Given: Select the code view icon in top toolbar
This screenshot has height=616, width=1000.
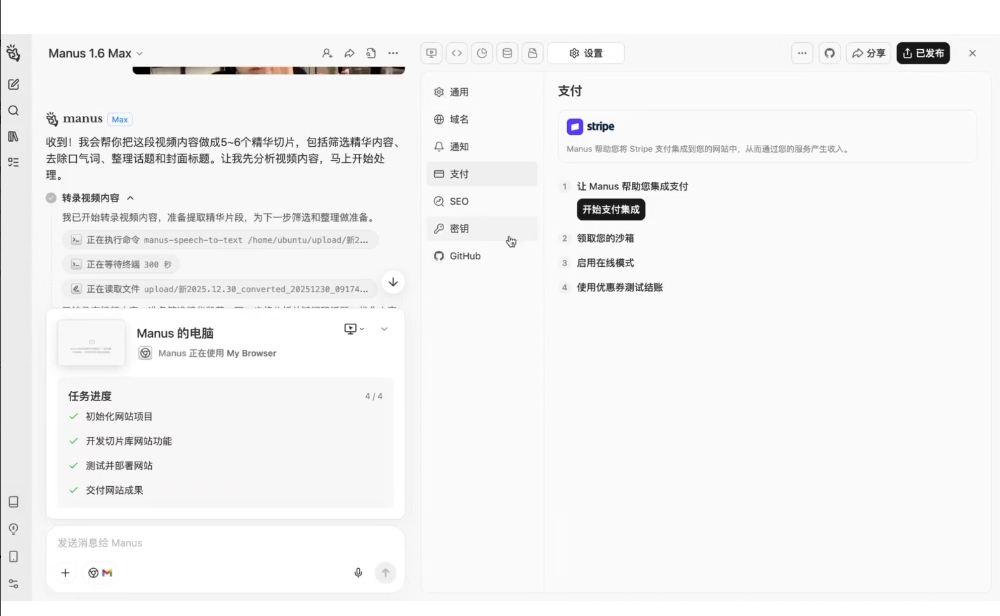Looking at the screenshot, I should click(457, 52).
